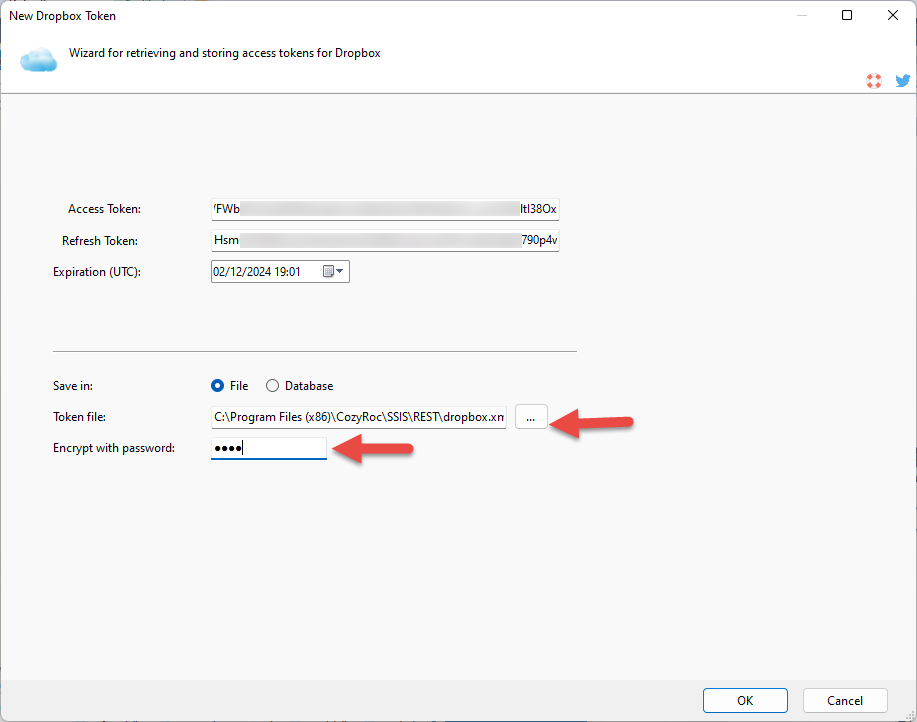The height and width of the screenshot is (722, 917).
Task: Dismiss dialog with Cancel button
Action: coord(845,700)
